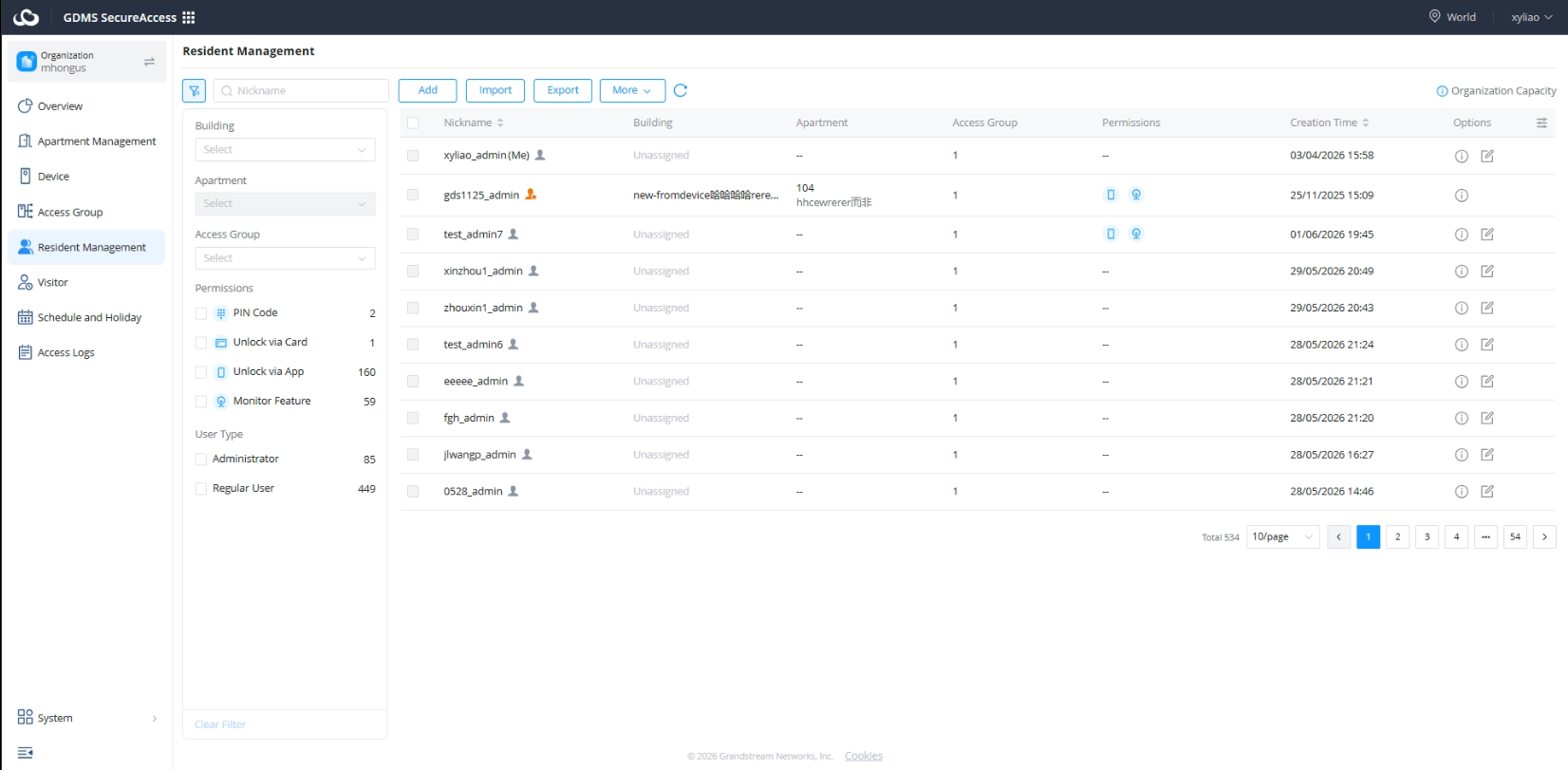Image resolution: width=1568 pixels, height=770 pixels.
Task: Open Schedule and Holiday menu item
Action: 89,317
